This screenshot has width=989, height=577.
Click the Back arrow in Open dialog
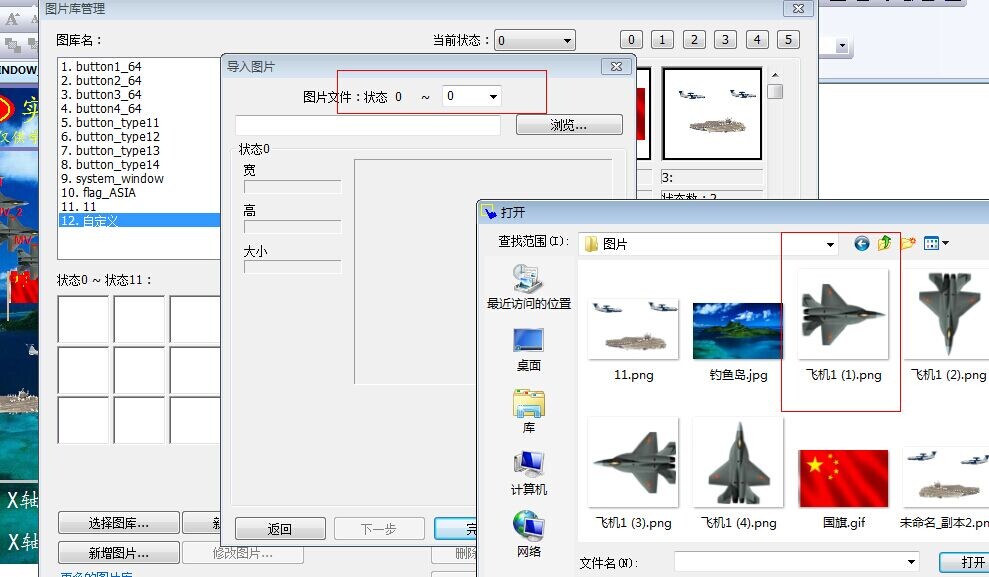(861, 243)
